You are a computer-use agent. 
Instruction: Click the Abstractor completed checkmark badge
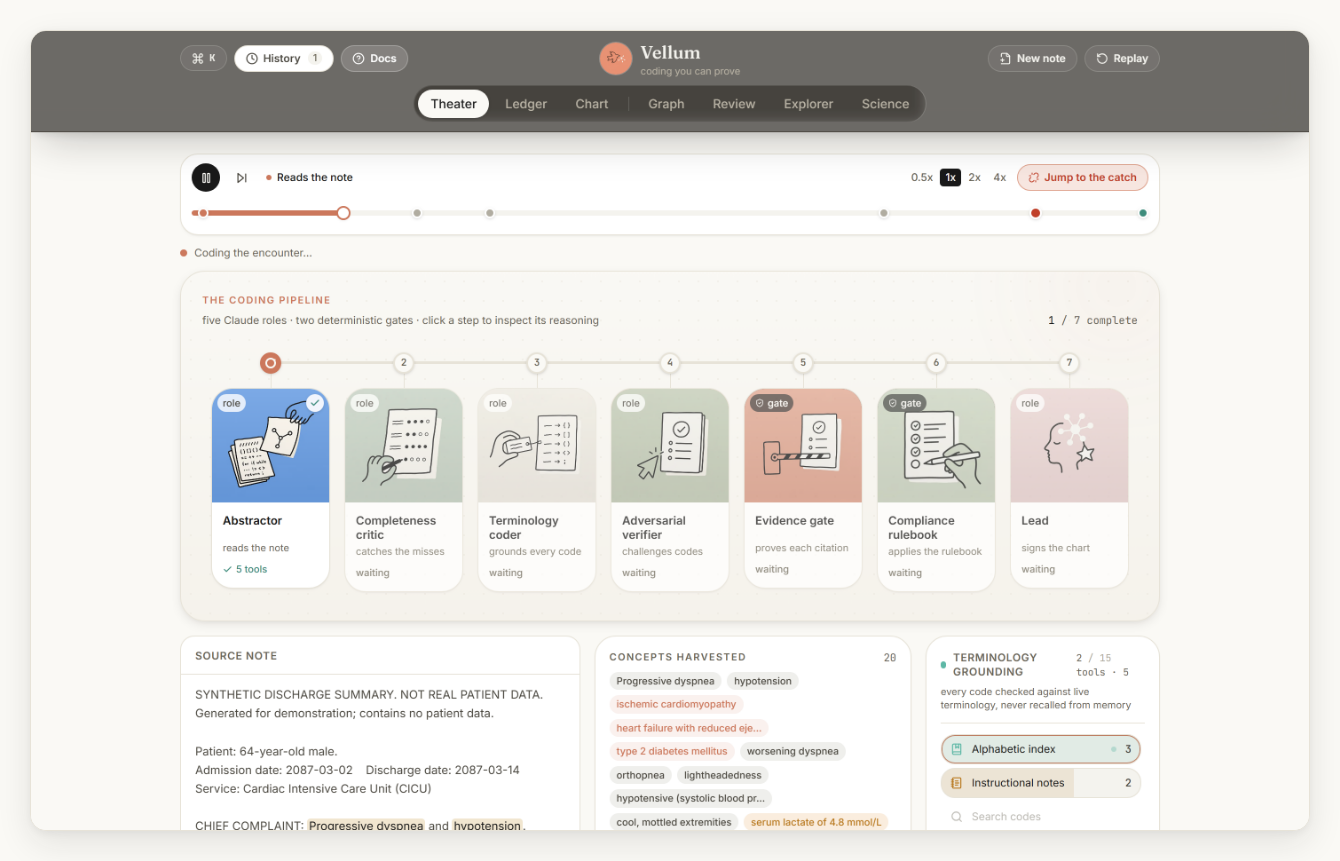click(x=315, y=403)
